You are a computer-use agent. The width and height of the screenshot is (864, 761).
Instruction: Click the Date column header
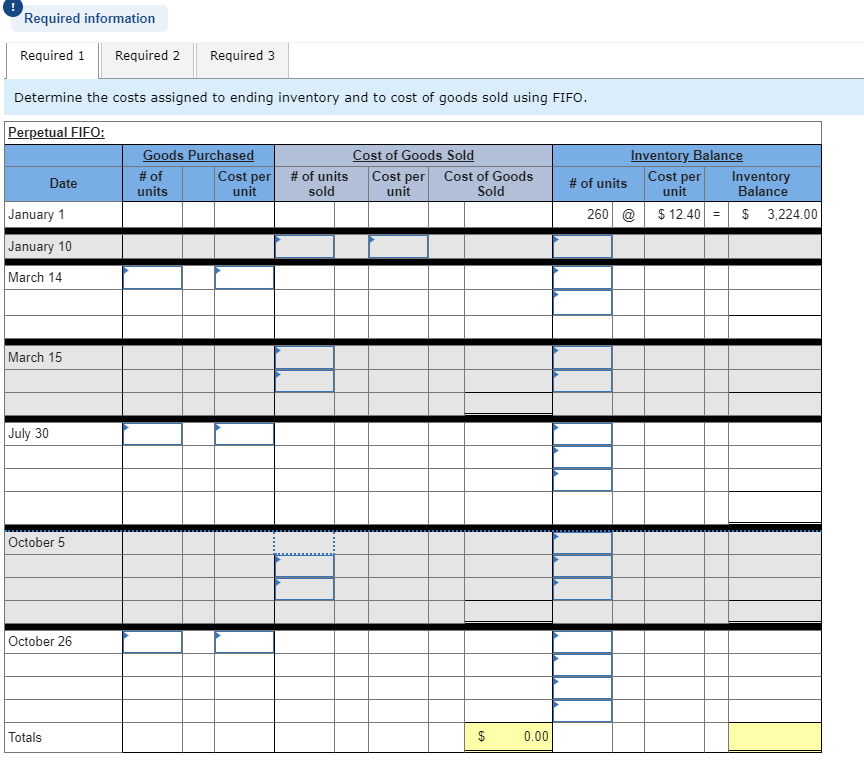[x=63, y=183]
